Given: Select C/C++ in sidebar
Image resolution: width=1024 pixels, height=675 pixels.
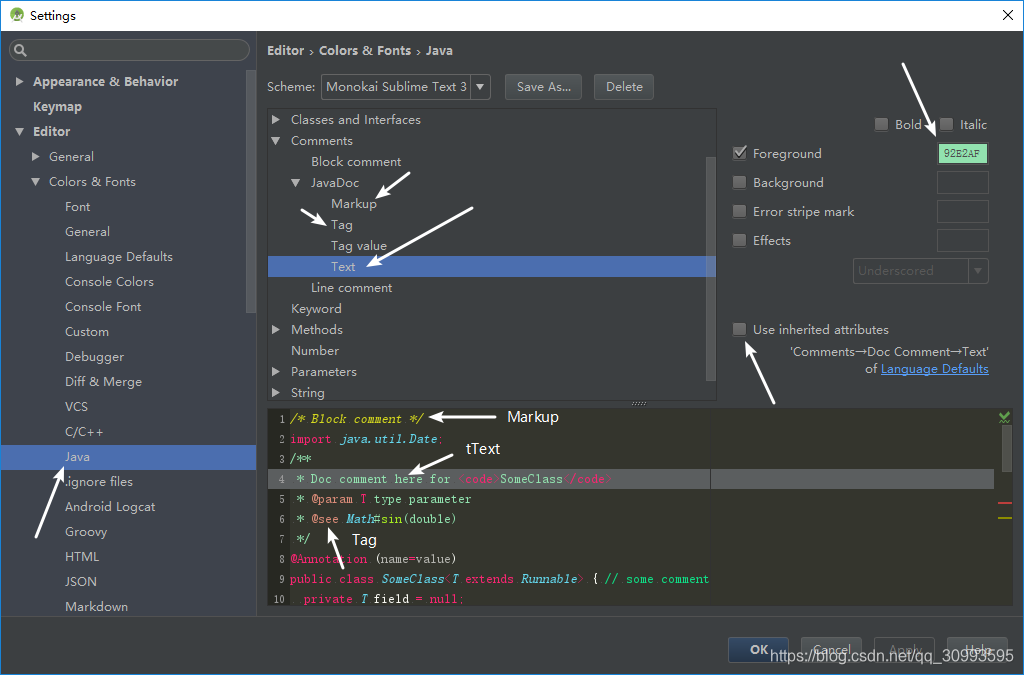Looking at the screenshot, I should (84, 432).
